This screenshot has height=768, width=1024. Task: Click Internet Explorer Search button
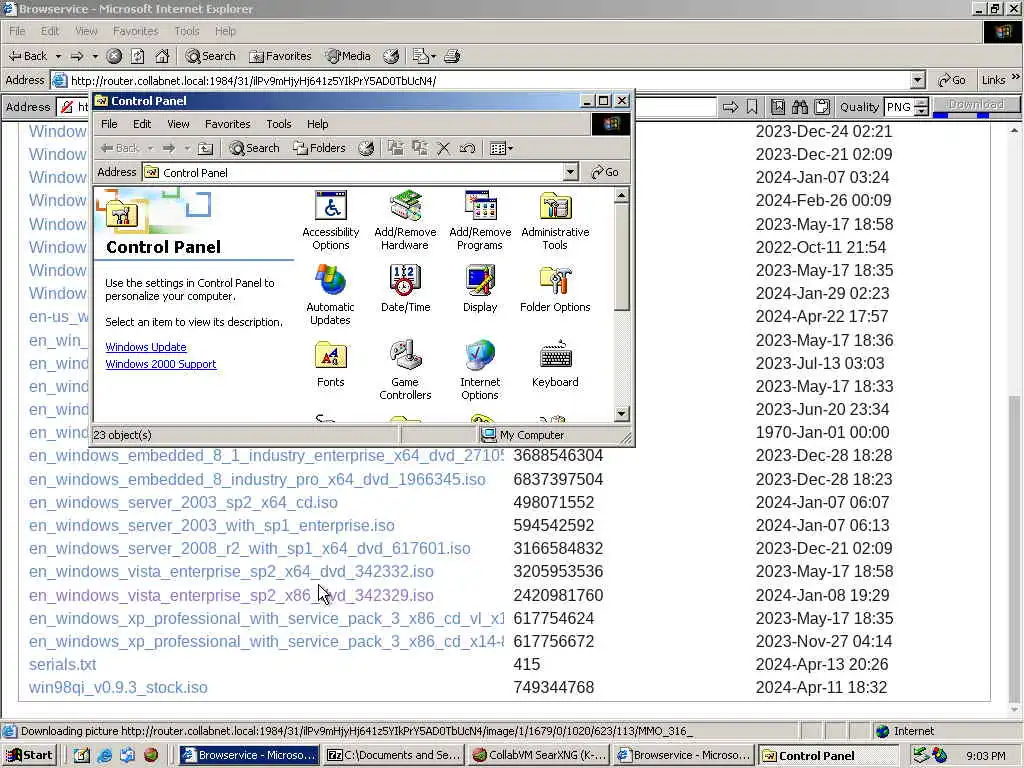210,56
